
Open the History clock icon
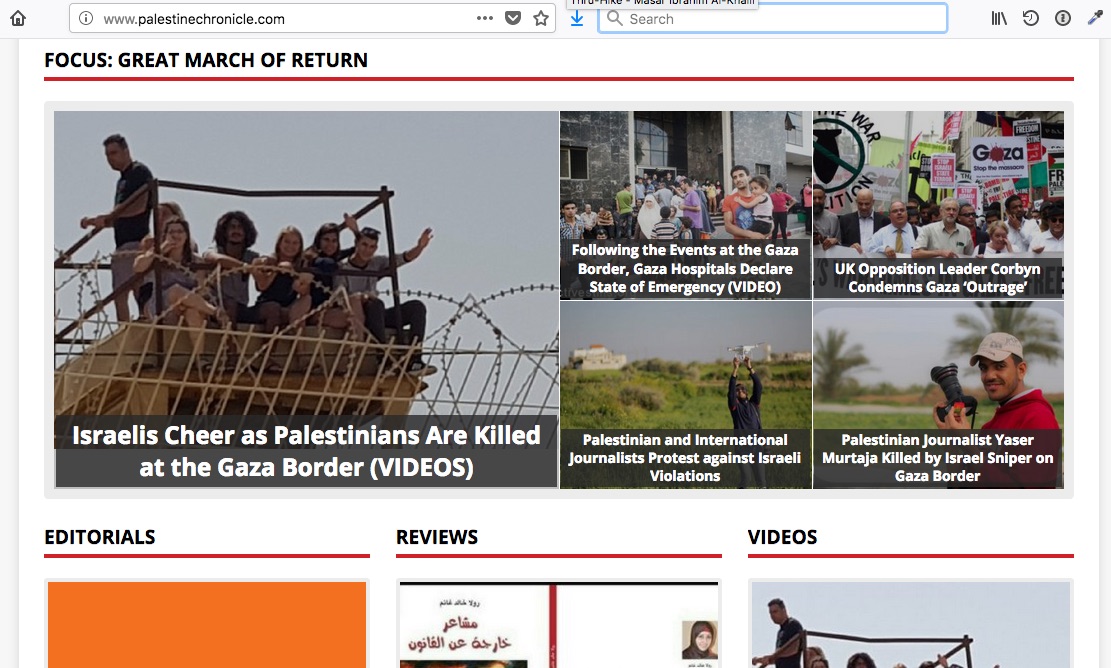pos(1031,18)
